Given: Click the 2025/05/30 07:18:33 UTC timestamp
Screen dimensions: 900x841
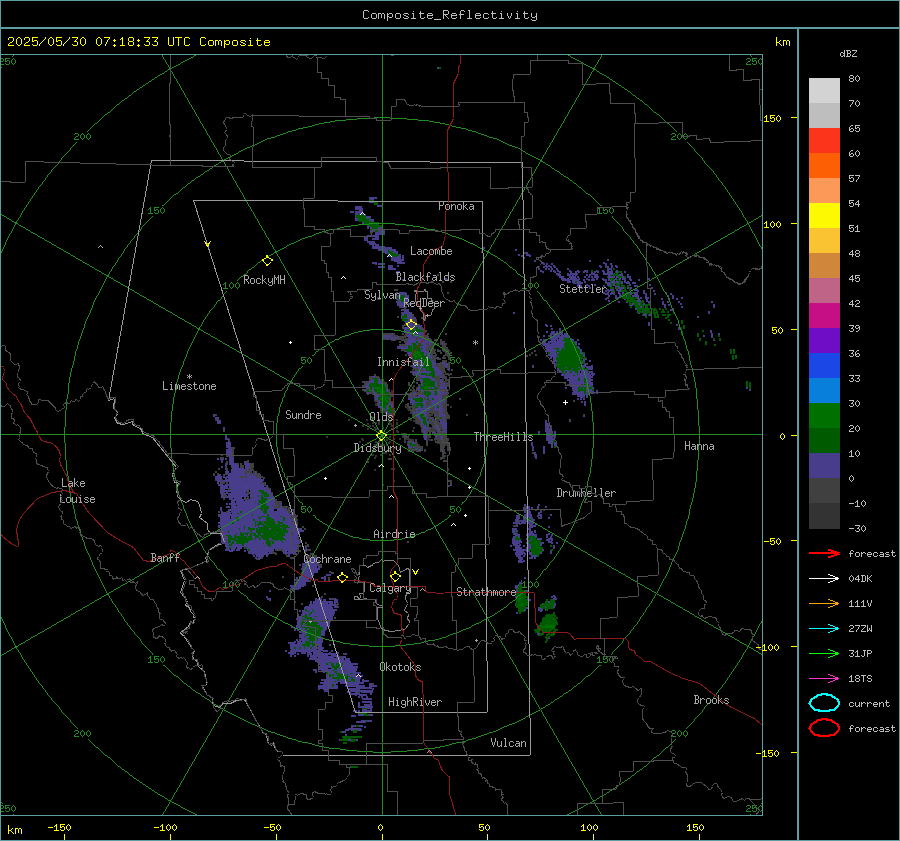Looking at the screenshot, I should (x=99, y=42).
